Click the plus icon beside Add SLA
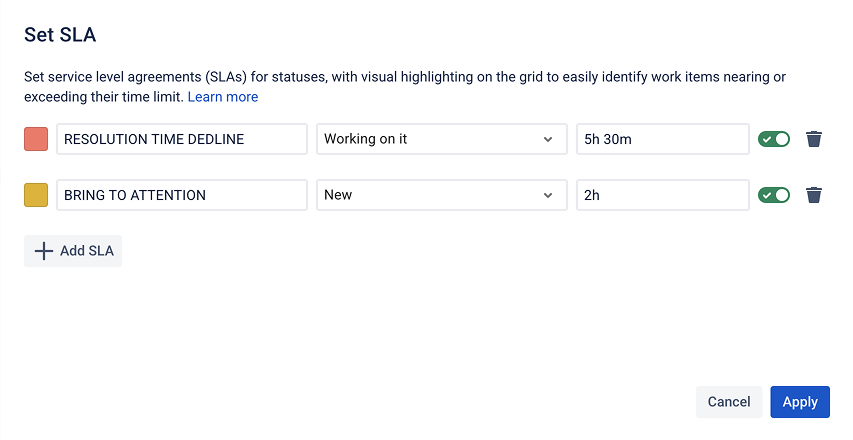Viewport: 853px width, 440px height. pyautogui.click(x=43, y=251)
